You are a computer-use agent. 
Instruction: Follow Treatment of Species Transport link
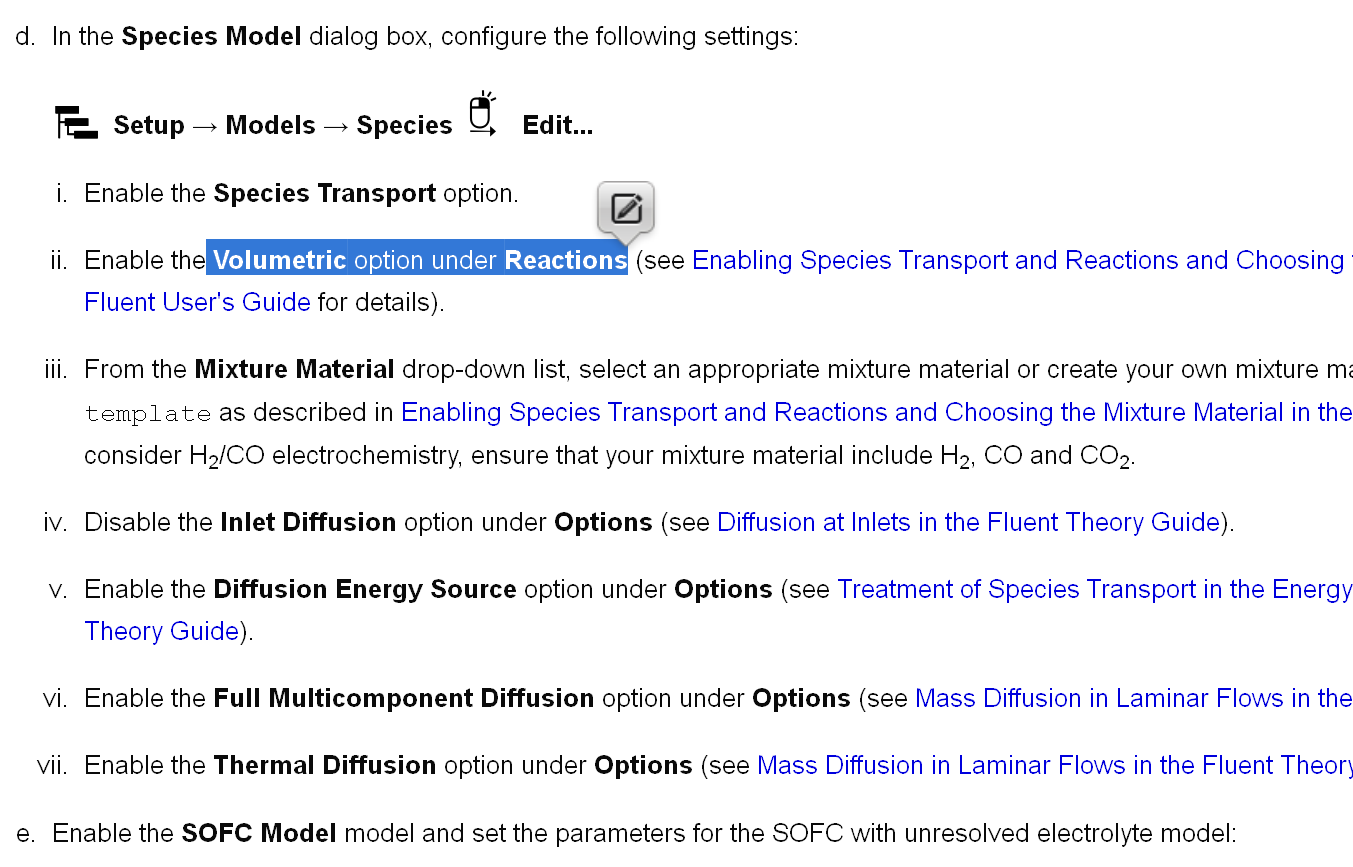1094,590
